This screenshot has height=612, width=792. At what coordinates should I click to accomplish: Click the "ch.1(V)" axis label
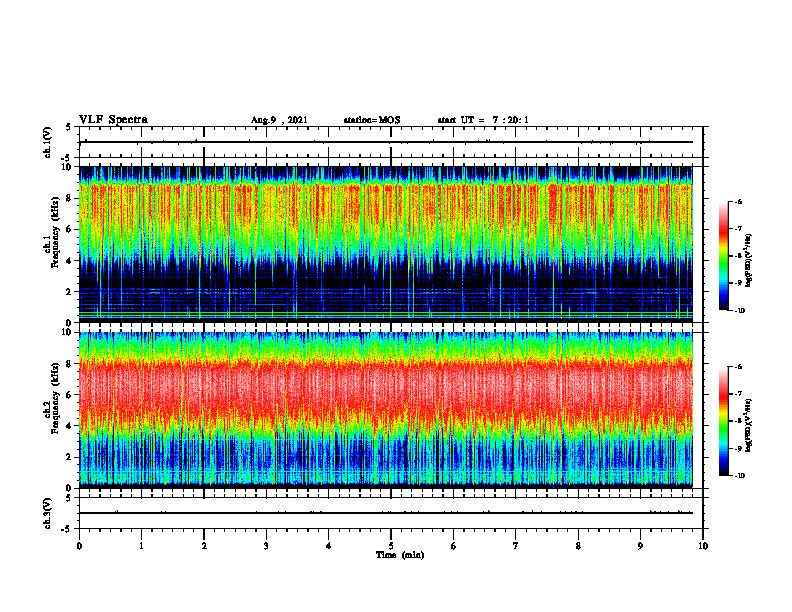pyautogui.click(x=48, y=142)
